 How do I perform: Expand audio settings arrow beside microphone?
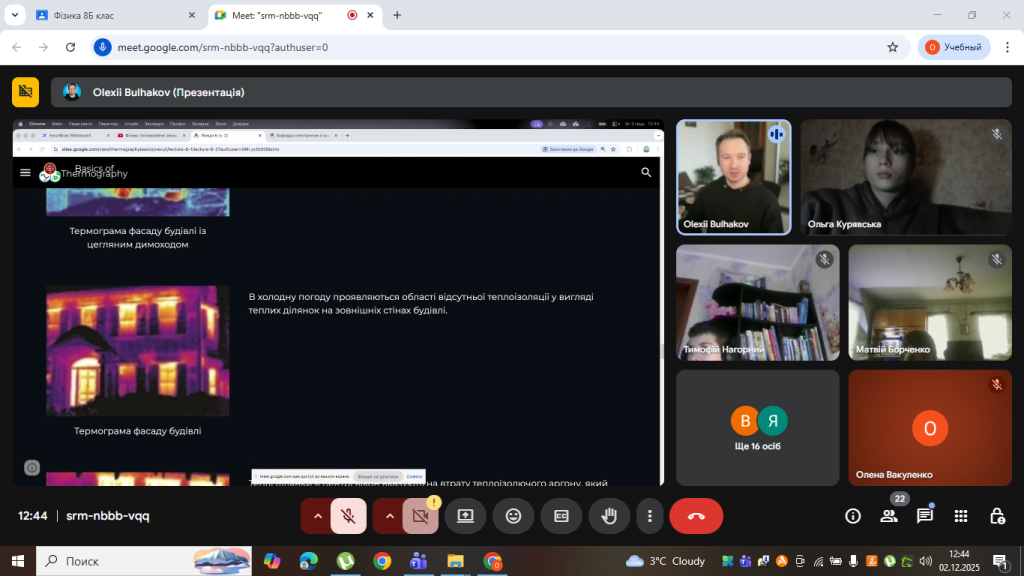tap(318, 516)
